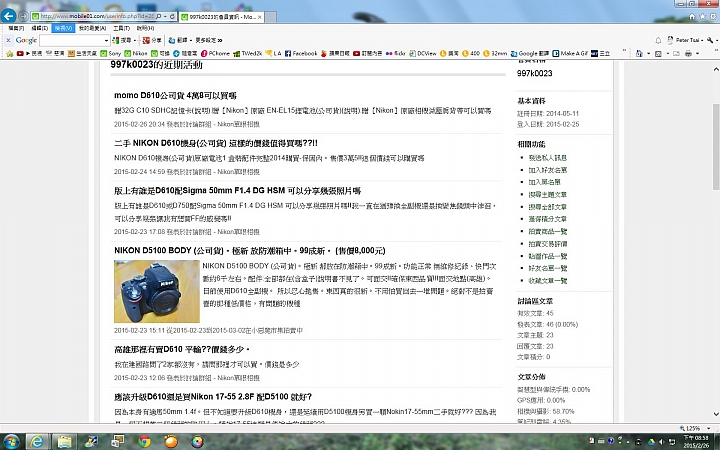
Task: Open the PChome favorites bar bookmark
Action: [x=215, y=53]
